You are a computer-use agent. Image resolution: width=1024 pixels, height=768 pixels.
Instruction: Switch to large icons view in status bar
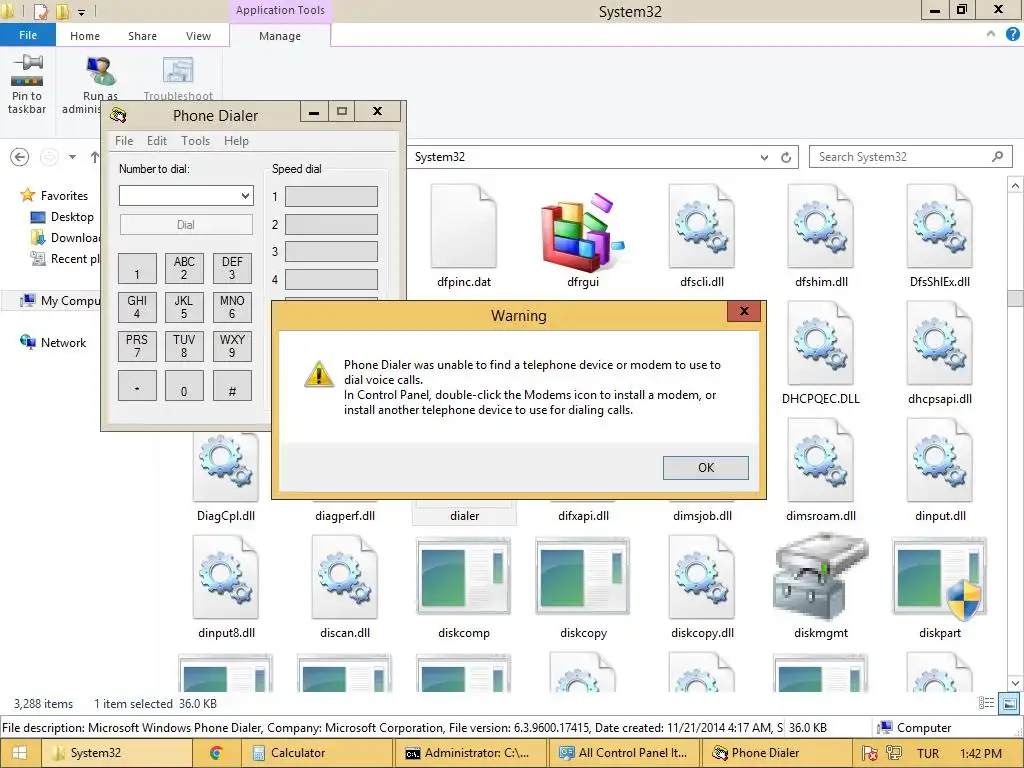coord(1010,704)
